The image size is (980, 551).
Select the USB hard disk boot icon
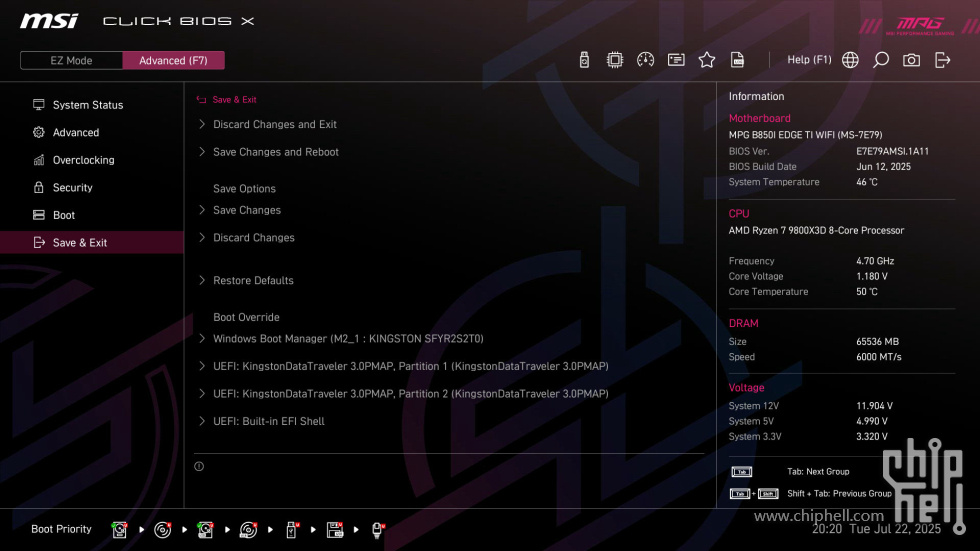[x=205, y=530]
